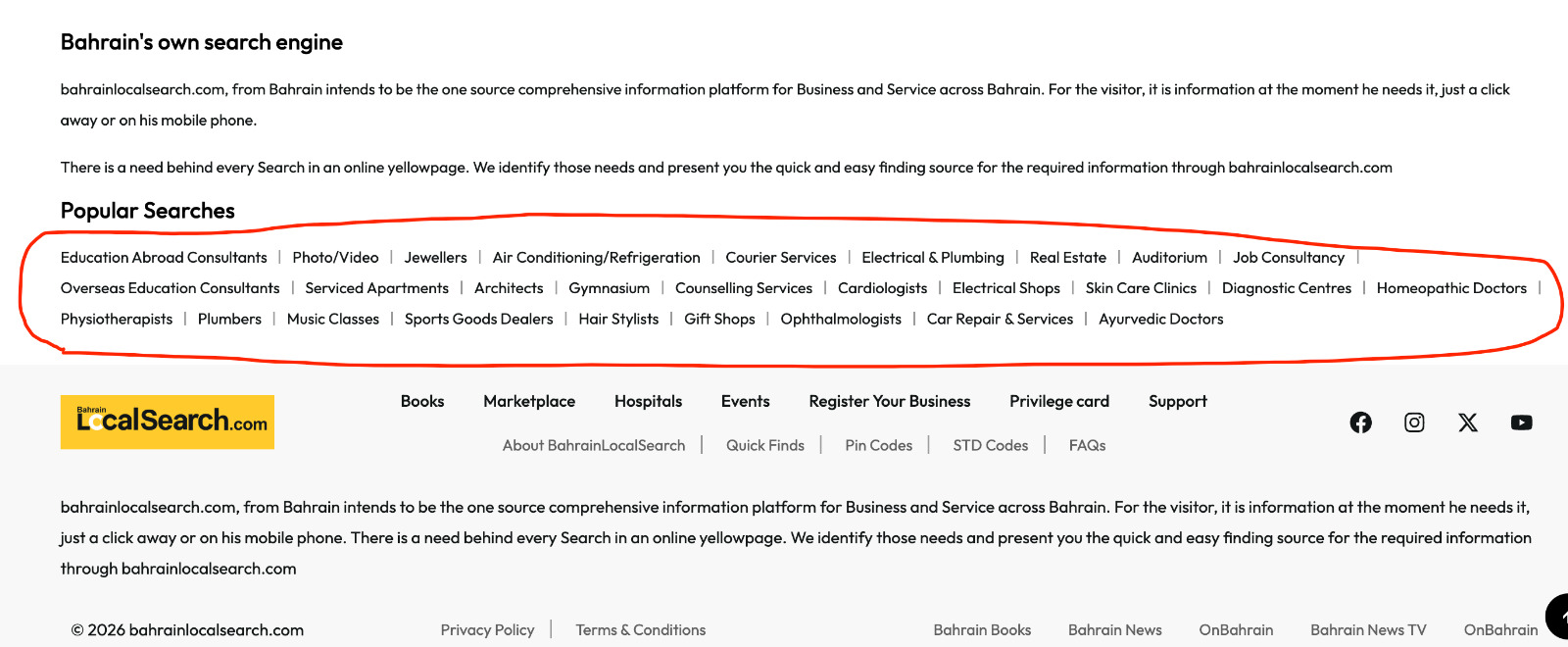
Task: Click the Quick Finds link
Action: coord(765,445)
